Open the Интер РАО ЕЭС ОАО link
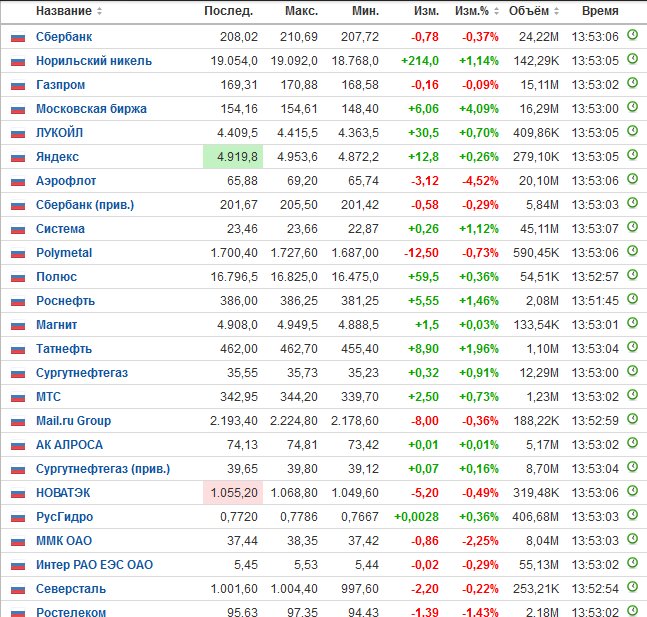 pyautogui.click(x=94, y=565)
